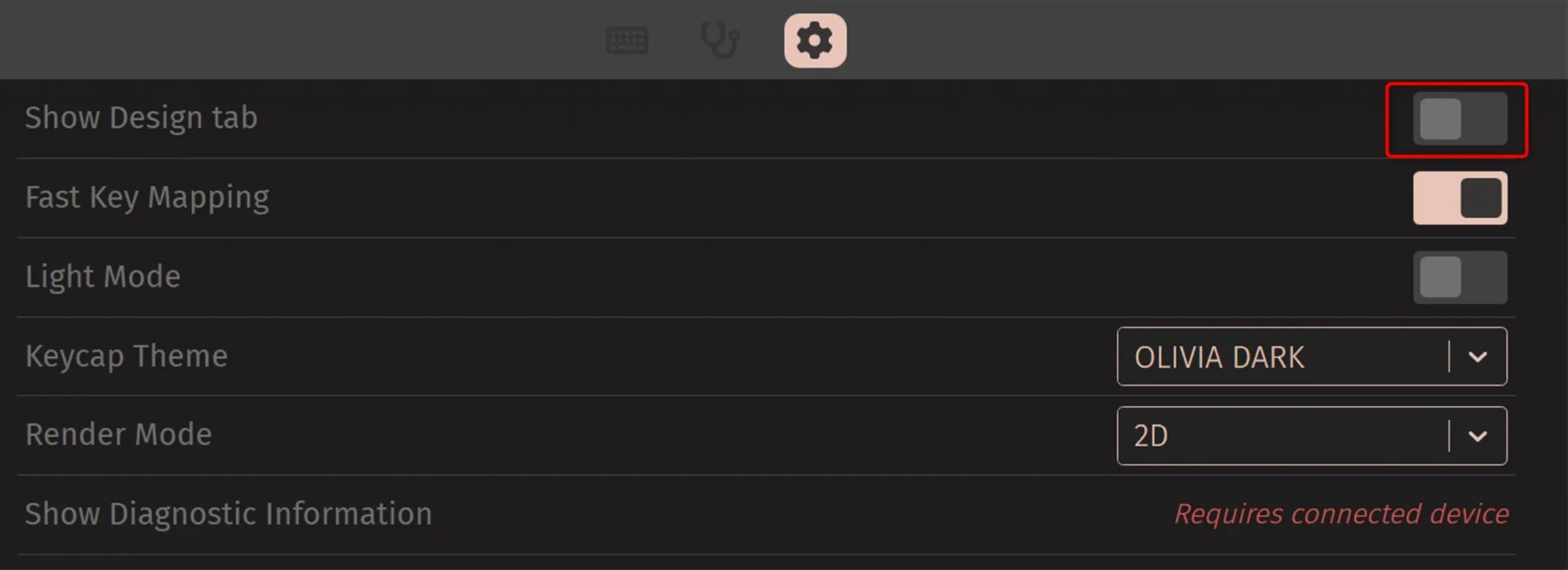Open the Configure keyboard tab icon
The image size is (1568, 570).
pyautogui.click(x=627, y=40)
